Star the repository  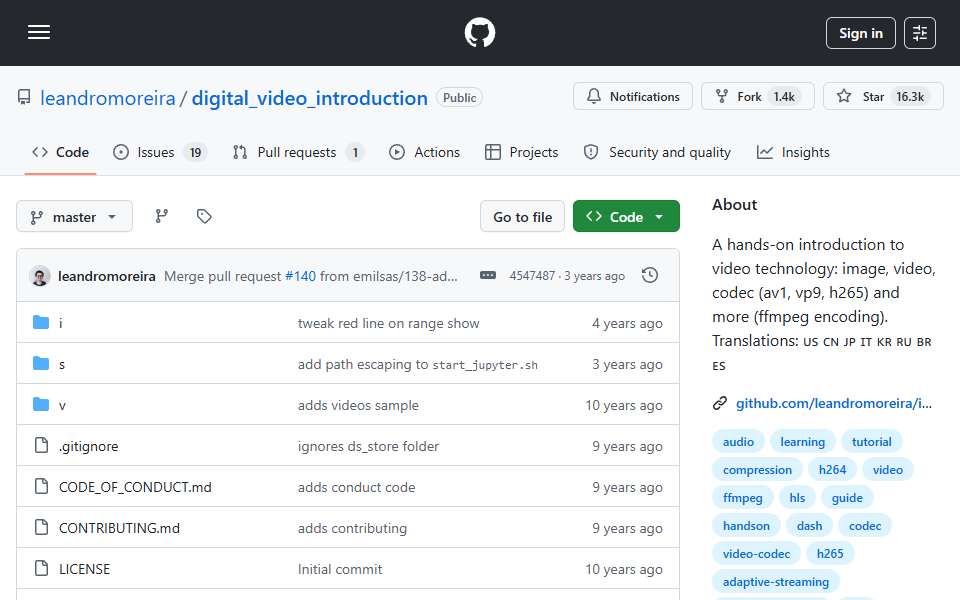click(x=883, y=97)
